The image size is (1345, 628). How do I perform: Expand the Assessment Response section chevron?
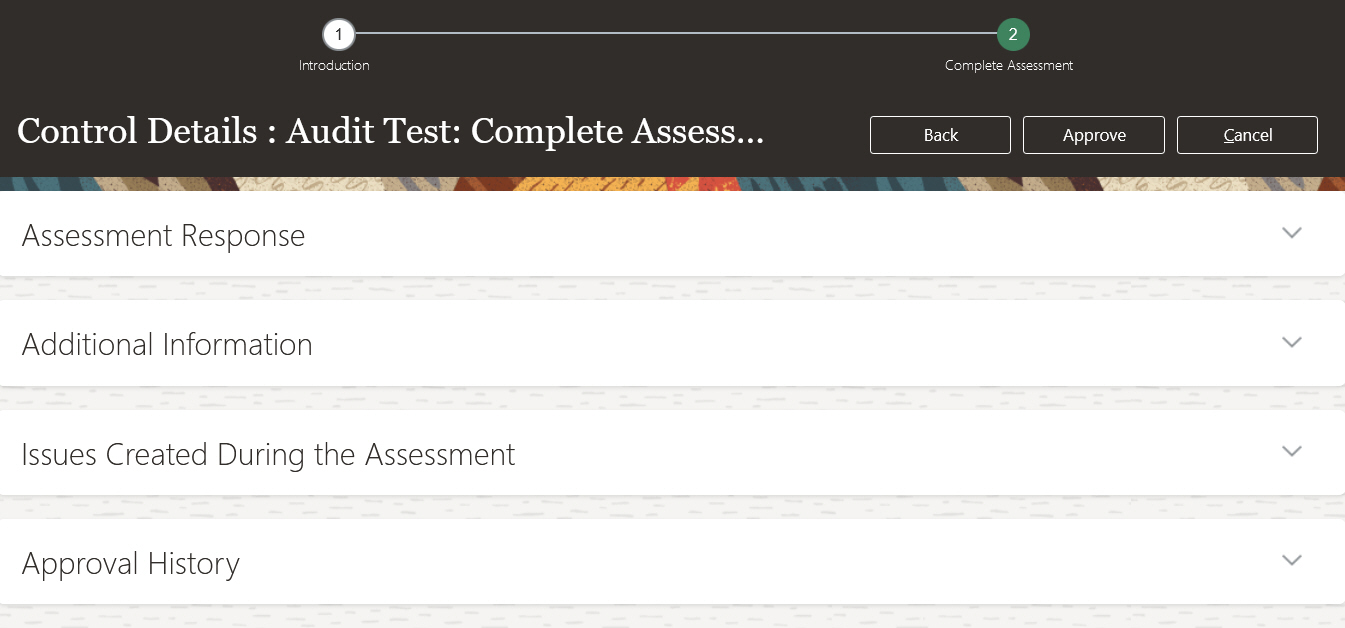click(x=1291, y=233)
